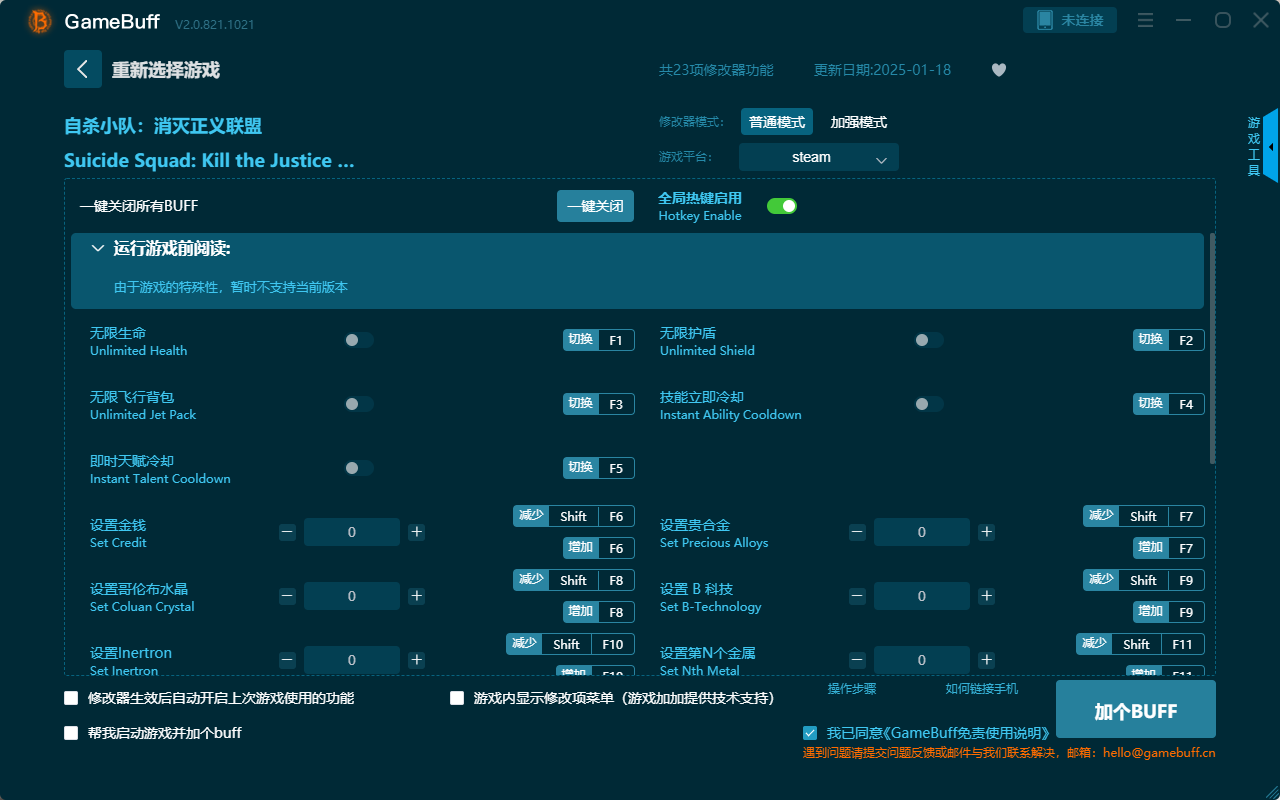Open the steam game platform dropdown
Screen dimensions: 1280x800
click(x=818, y=157)
